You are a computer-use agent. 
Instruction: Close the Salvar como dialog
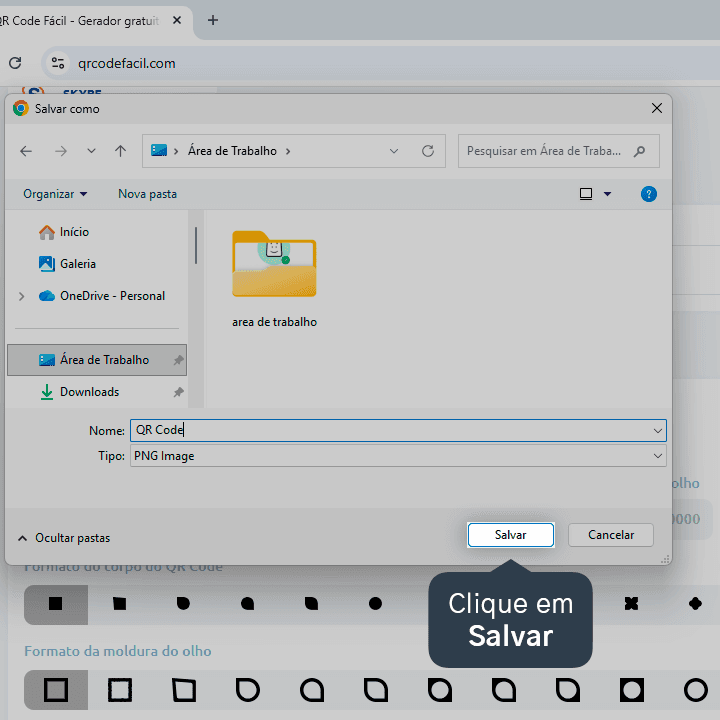click(657, 108)
